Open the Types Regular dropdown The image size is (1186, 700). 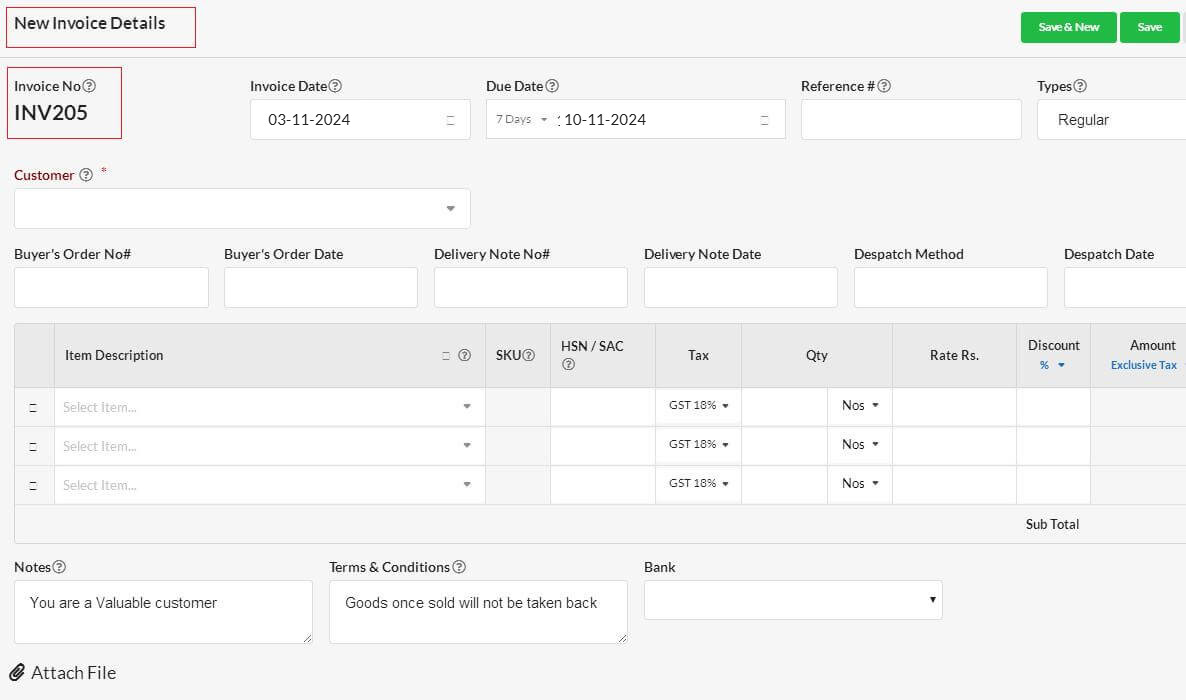[x=1111, y=120]
